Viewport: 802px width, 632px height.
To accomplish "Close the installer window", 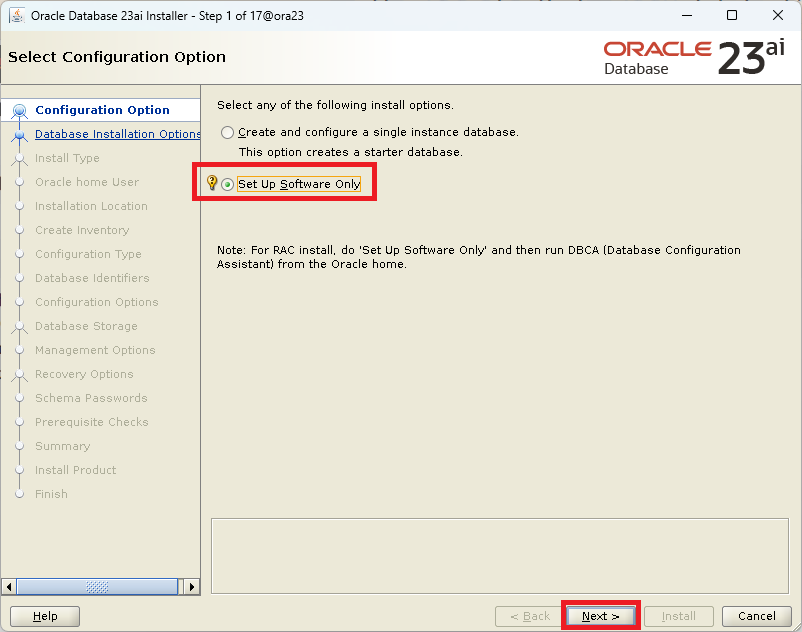I will (778, 15).
